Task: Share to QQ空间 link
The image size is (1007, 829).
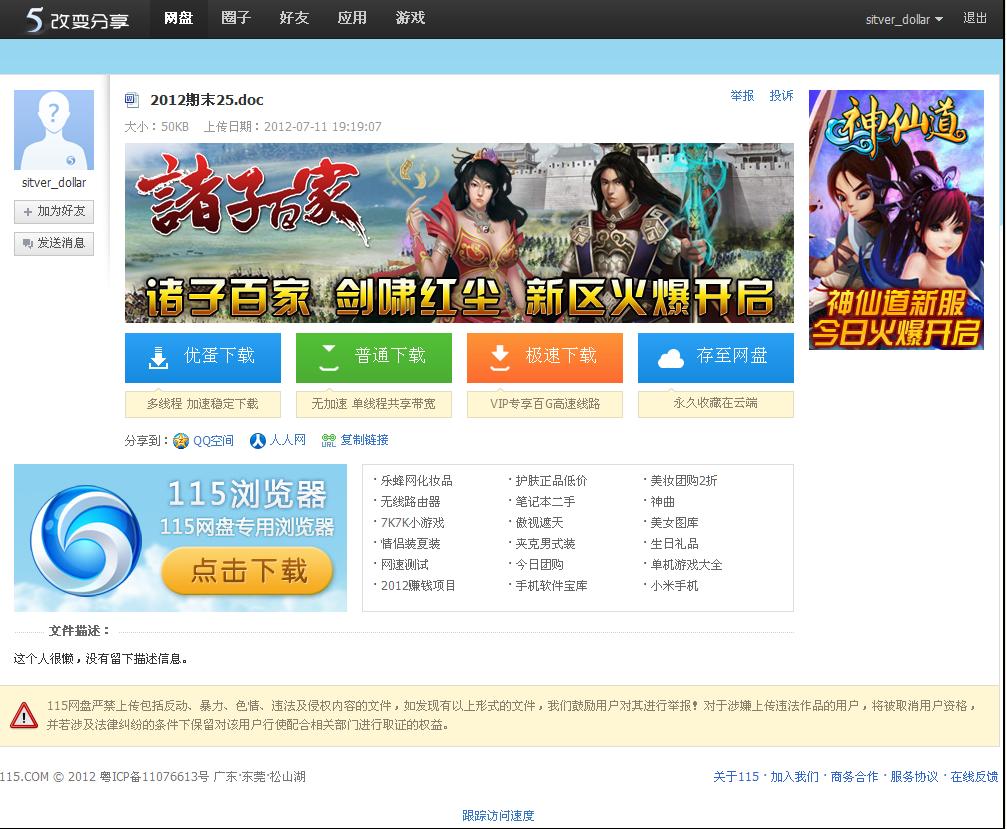Action: pyautogui.click(x=213, y=441)
